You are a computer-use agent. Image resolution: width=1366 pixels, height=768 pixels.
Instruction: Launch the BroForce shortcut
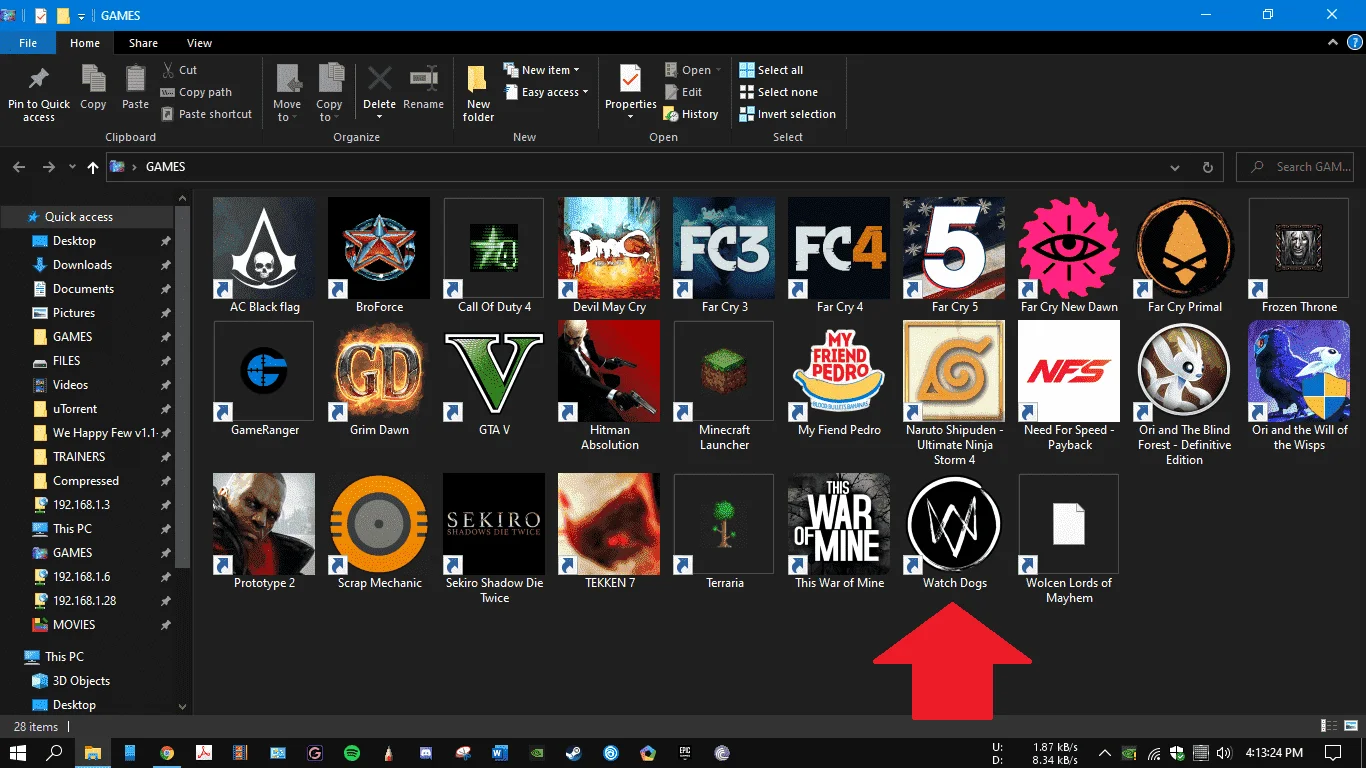coord(379,255)
